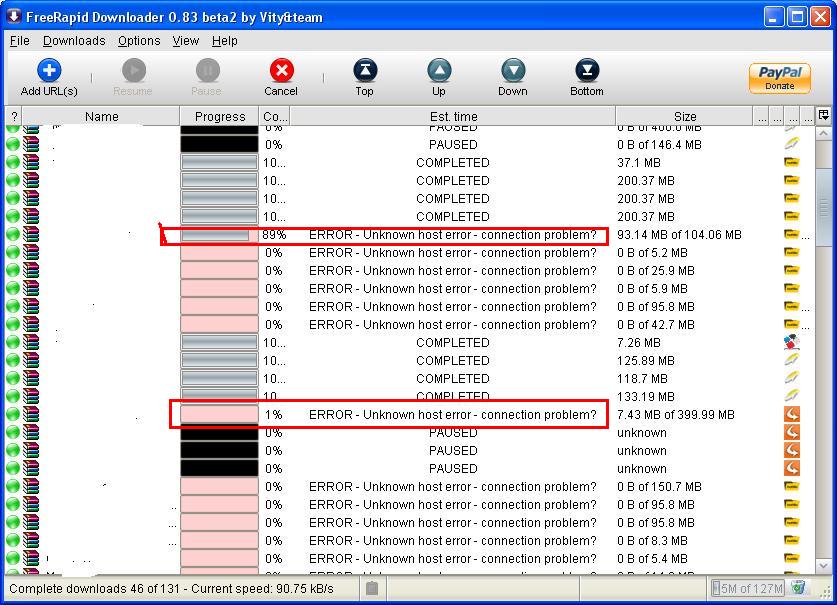Click the Add URL(s) toolbar button
This screenshot has width=837, height=605.
point(48,78)
